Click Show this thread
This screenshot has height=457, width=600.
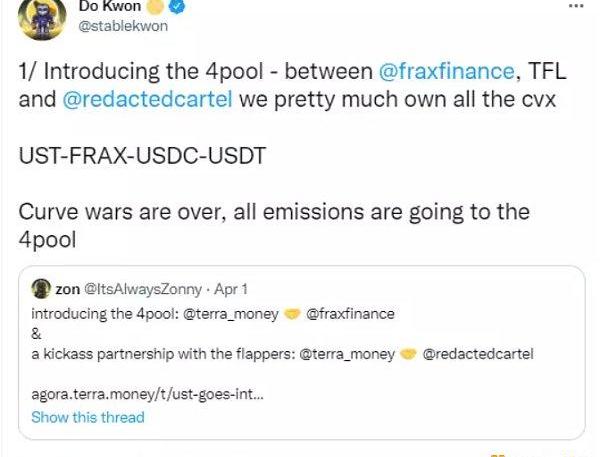88,417
